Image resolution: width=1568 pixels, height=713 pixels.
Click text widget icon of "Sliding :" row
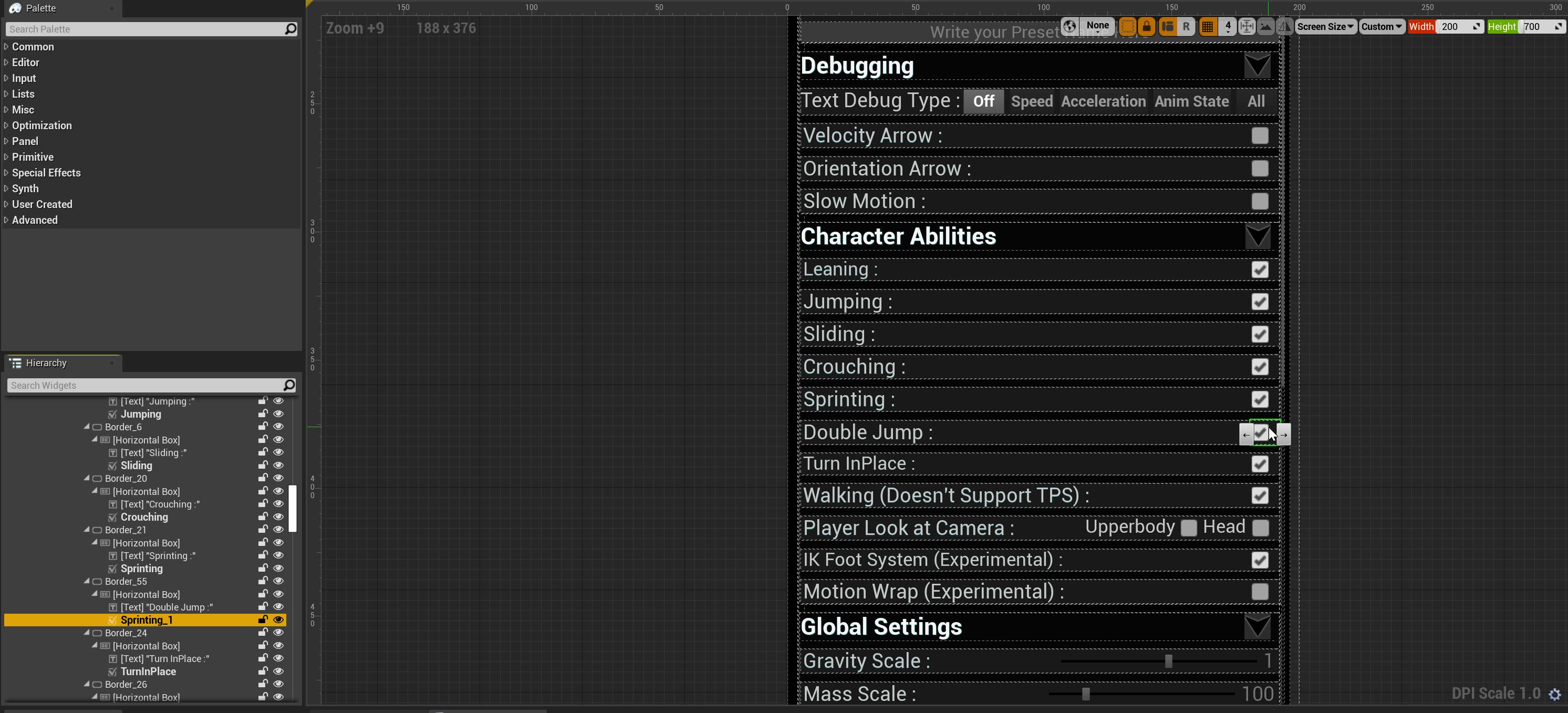(112, 453)
